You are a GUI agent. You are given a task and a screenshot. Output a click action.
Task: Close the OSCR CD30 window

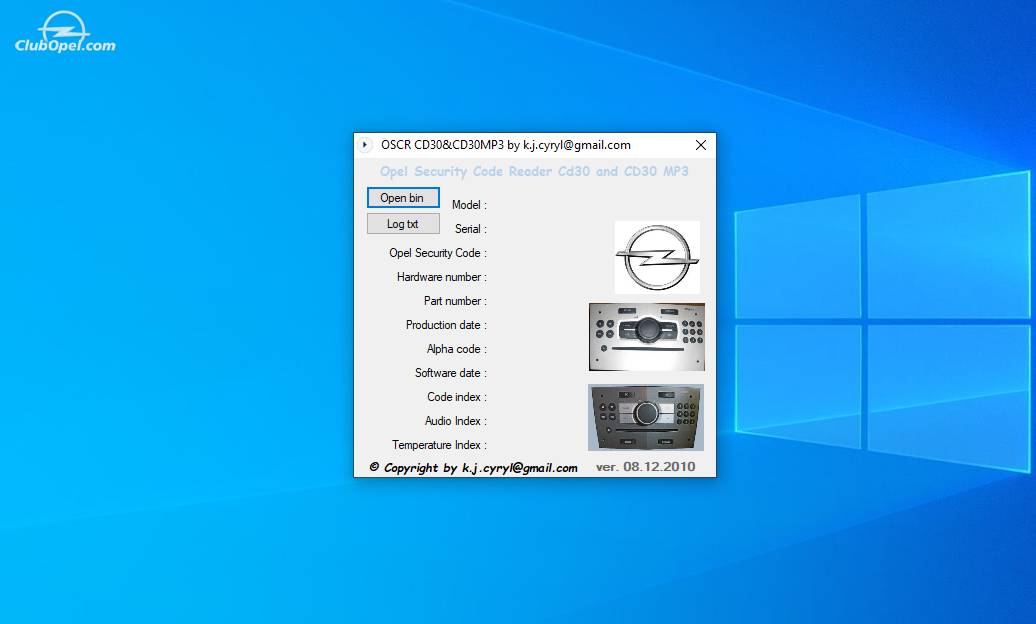[701, 145]
